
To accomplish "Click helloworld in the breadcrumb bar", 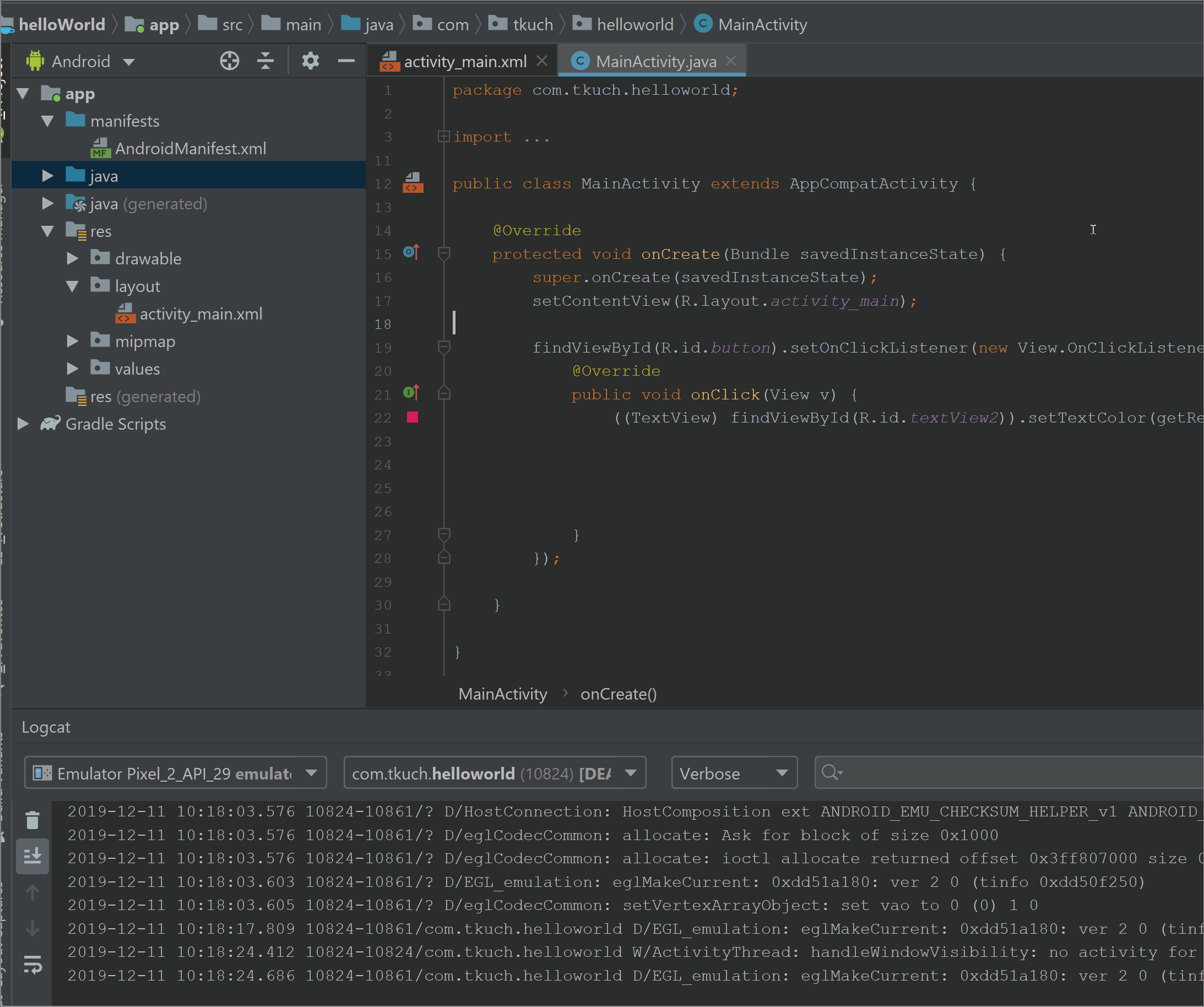I will pos(634,24).
